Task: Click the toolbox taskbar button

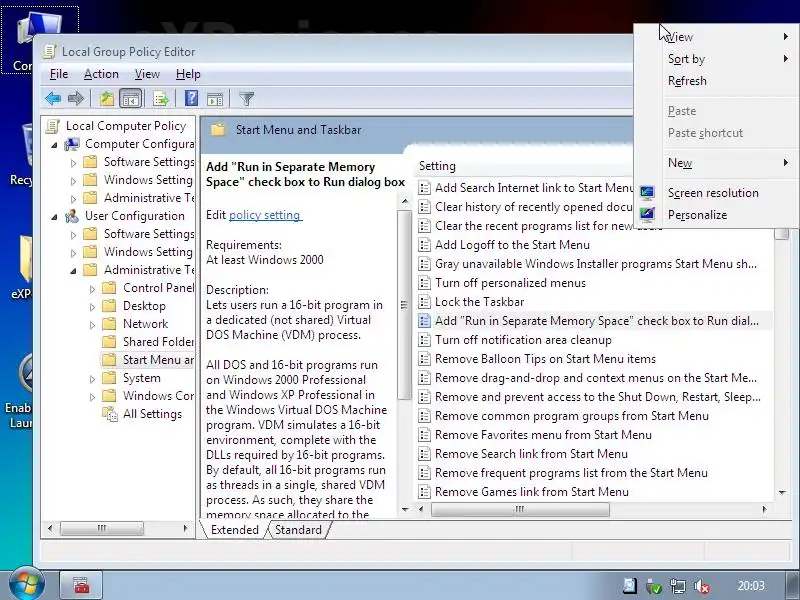Action: (x=82, y=585)
